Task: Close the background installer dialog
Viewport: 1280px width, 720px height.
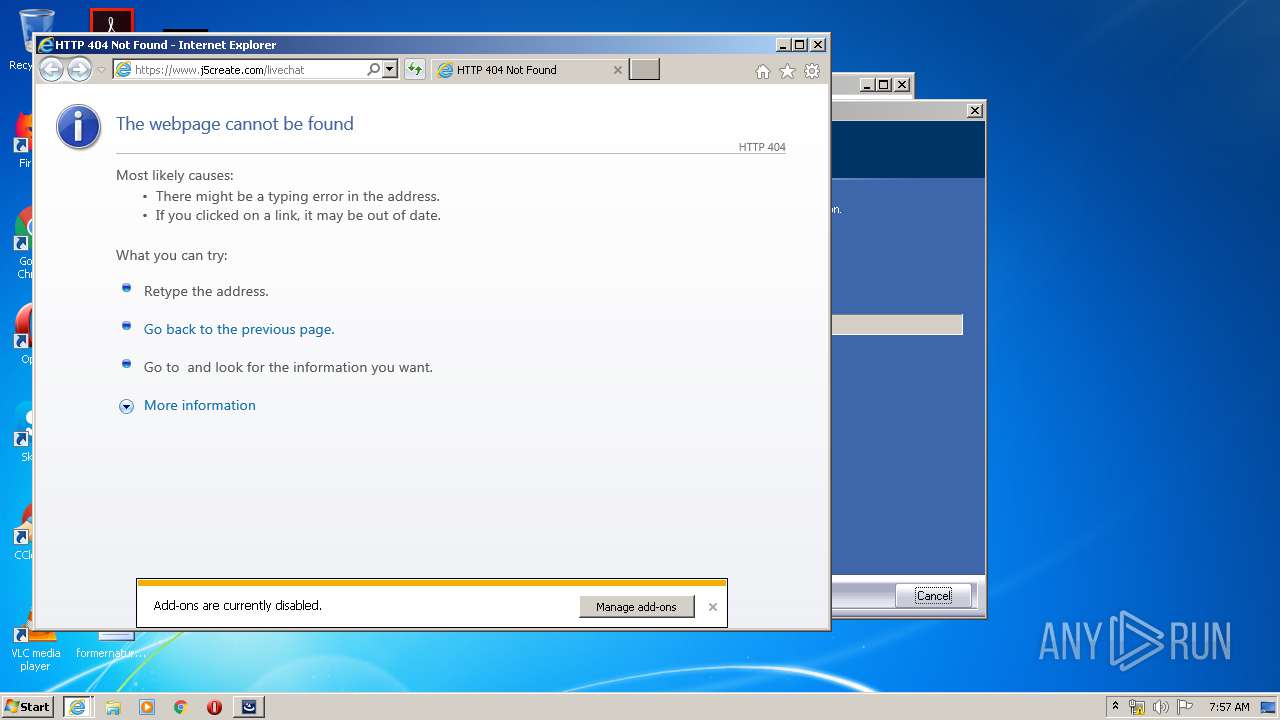Action: pos(975,111)
